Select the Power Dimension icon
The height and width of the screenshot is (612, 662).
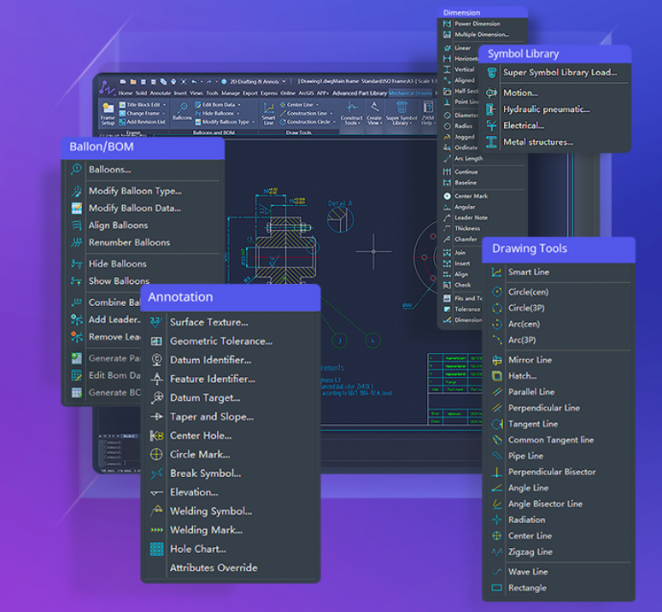[x=446, y=23]
